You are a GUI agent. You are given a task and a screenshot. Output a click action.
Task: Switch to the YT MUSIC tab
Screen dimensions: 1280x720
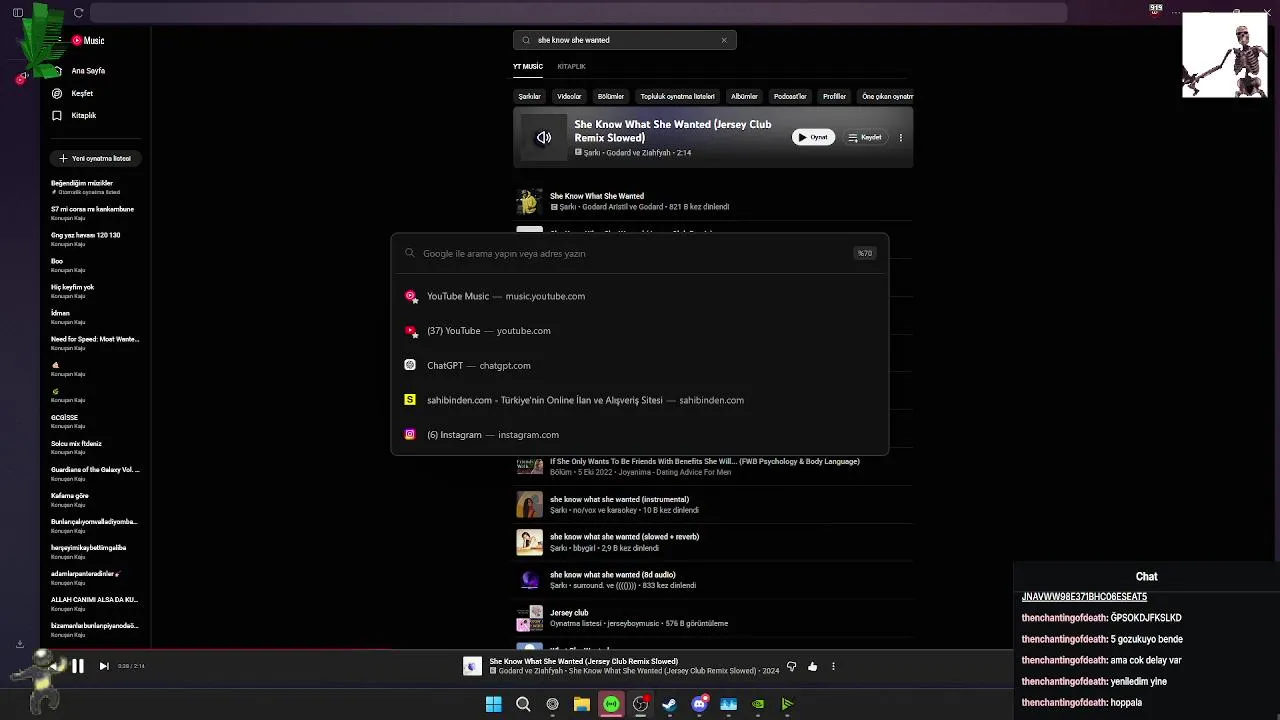coord(528,66)
